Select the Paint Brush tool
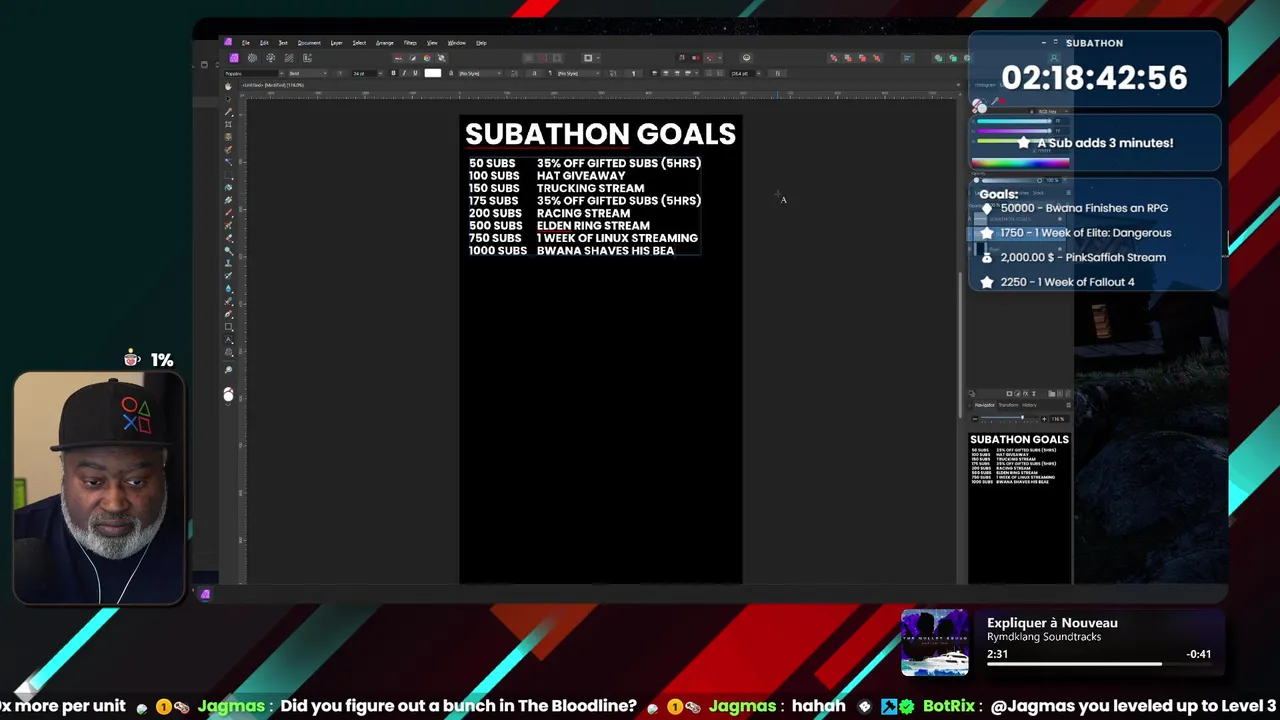 point(229,212)
